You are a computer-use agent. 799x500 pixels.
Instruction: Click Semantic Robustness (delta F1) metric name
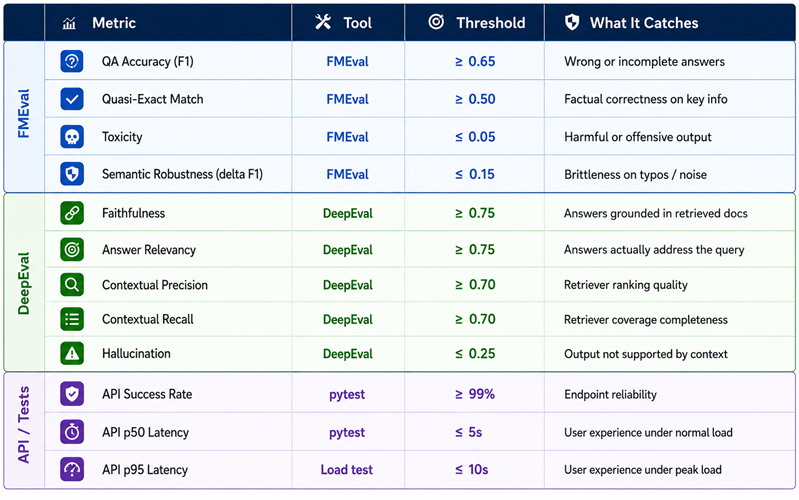[182, 174]
